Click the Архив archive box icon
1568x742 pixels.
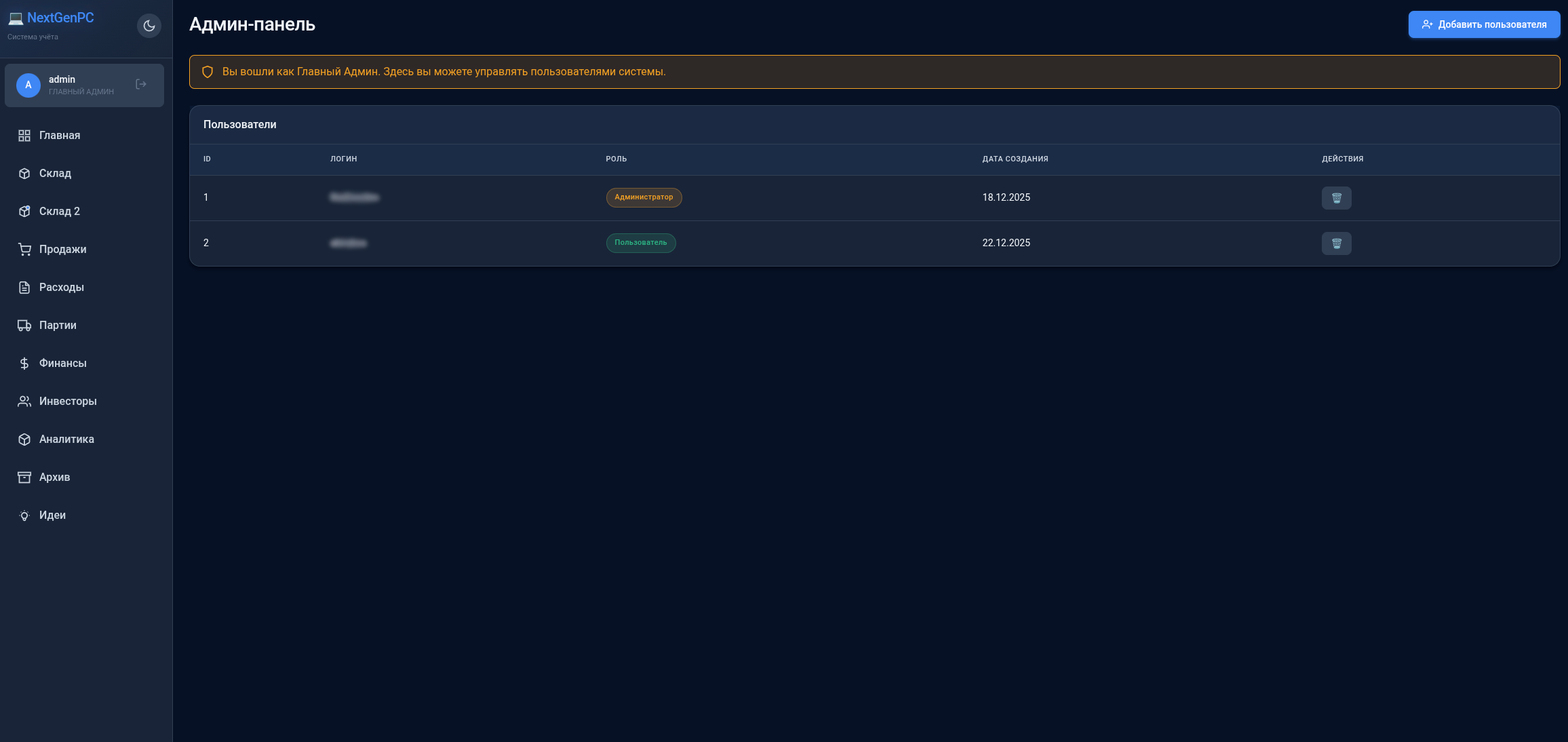[24, 477]
